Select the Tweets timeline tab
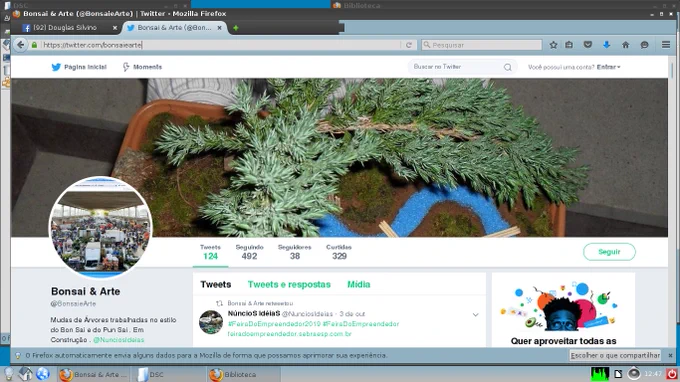This screenshot has width=680, height=382. pyautogui.click(x=216, y=284)
